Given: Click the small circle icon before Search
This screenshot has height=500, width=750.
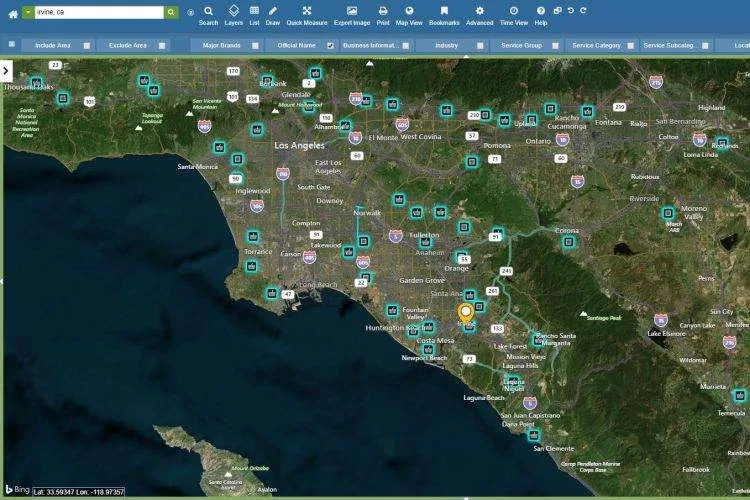Looking at the screenshot, I should pyautogui.click(x=190, y=12).
